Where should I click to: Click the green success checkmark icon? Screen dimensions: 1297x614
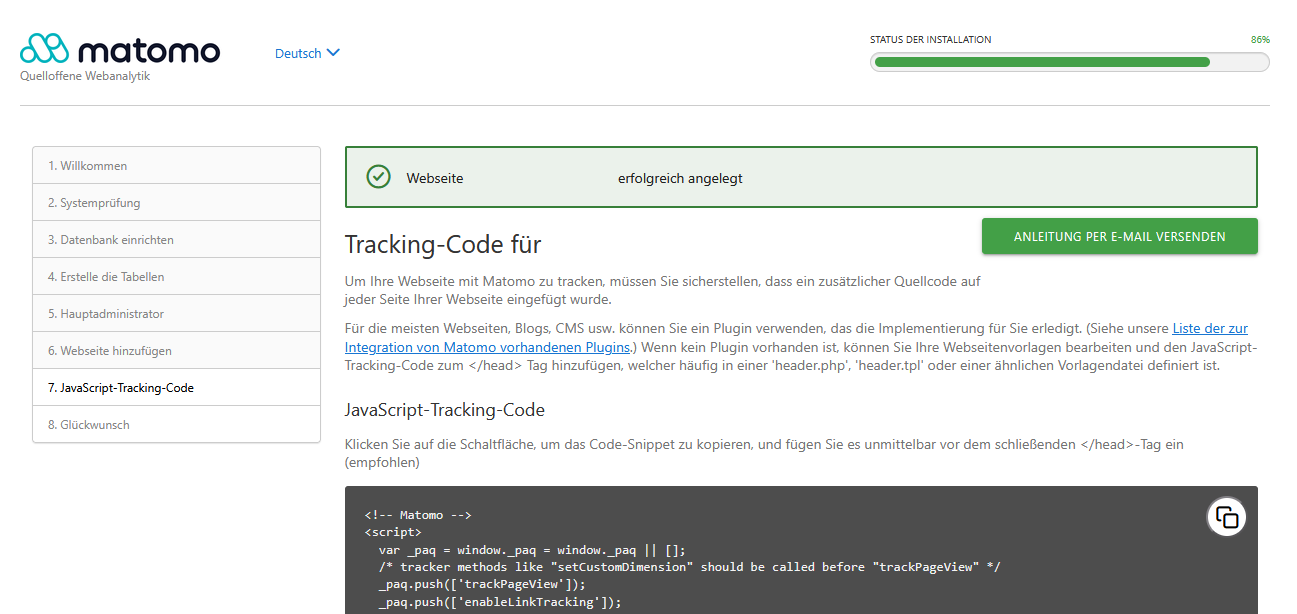378,177
